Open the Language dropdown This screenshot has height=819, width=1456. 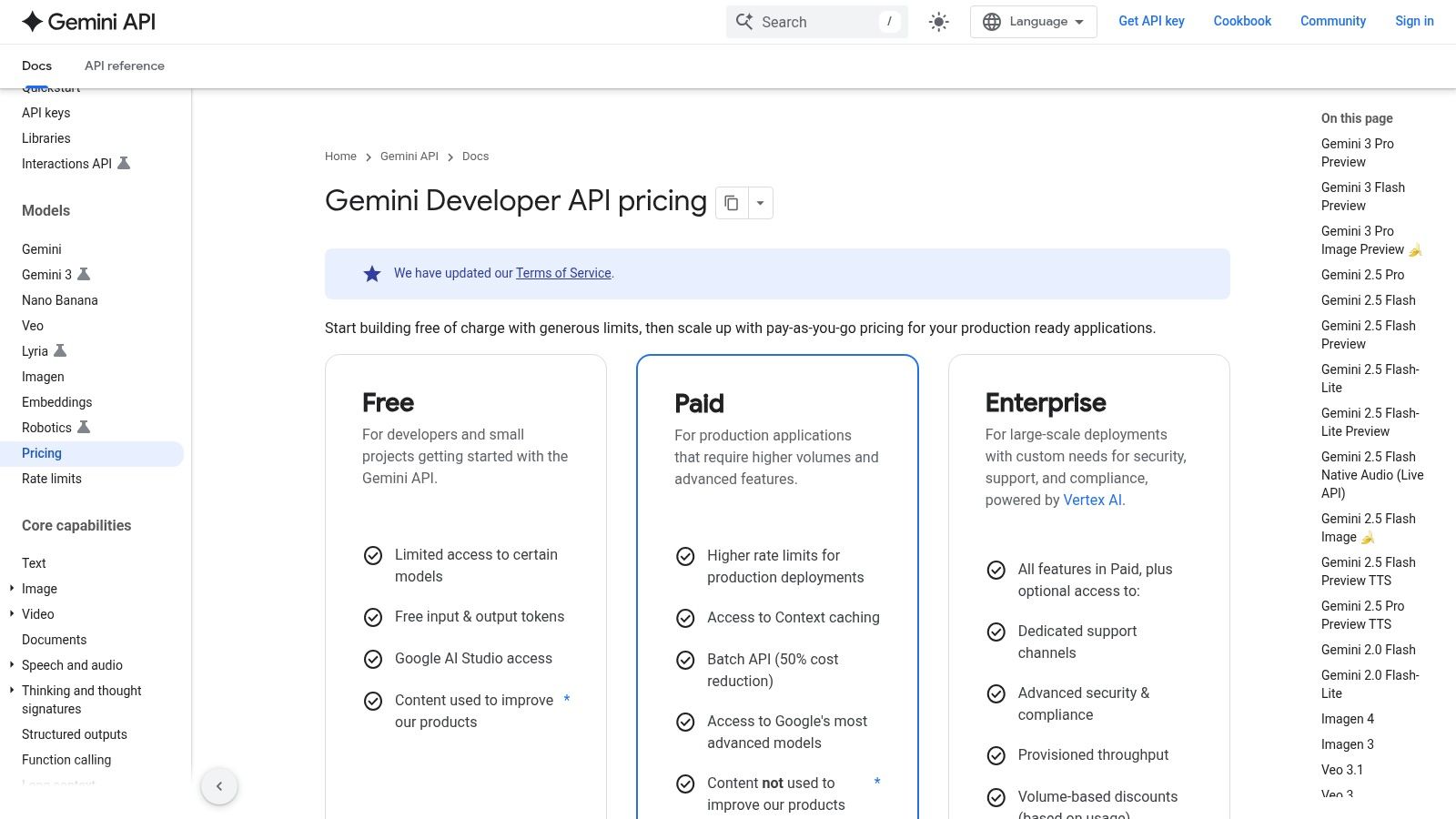[1033, 21]
